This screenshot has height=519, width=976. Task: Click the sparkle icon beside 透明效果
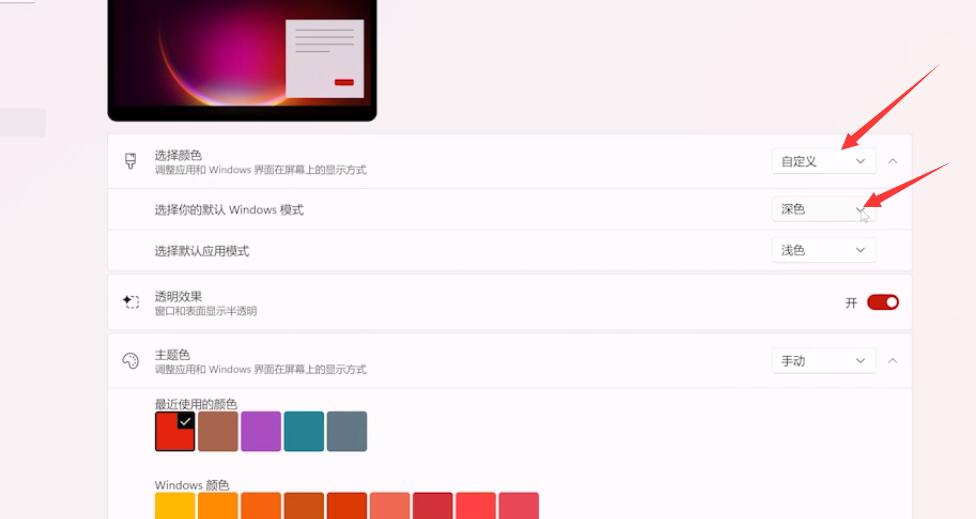[x=131, y=302]
